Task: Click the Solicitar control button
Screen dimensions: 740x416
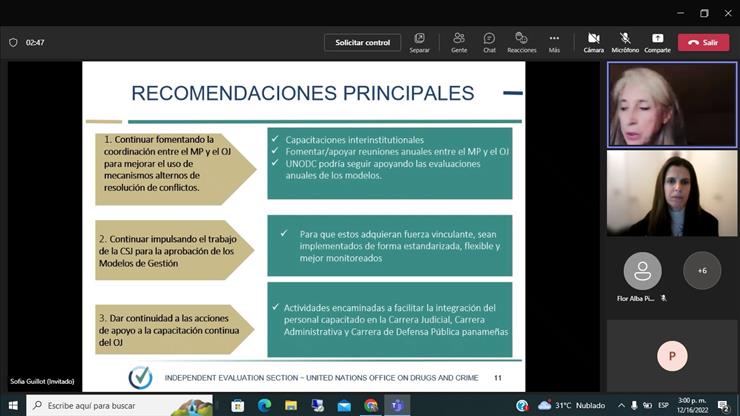Action: 362,42
